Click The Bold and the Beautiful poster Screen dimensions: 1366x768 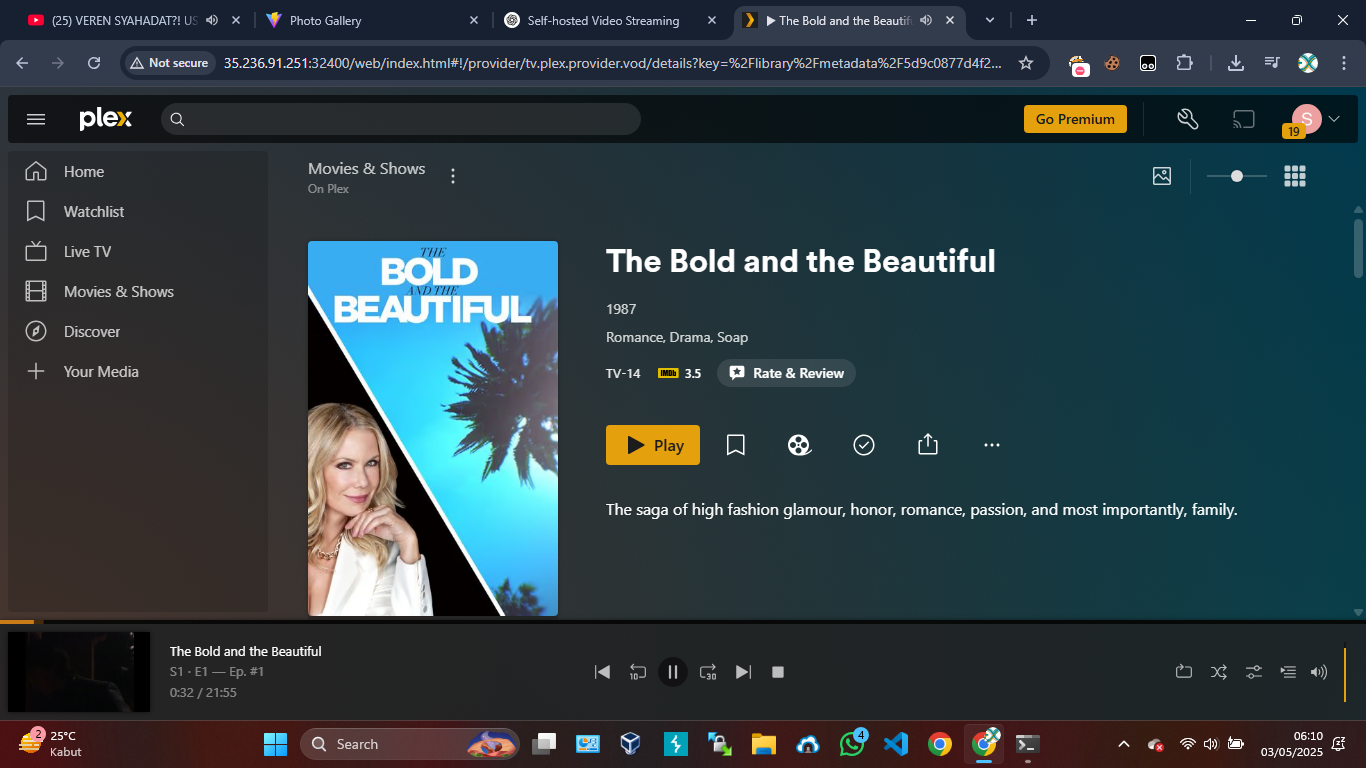[433, 428]
